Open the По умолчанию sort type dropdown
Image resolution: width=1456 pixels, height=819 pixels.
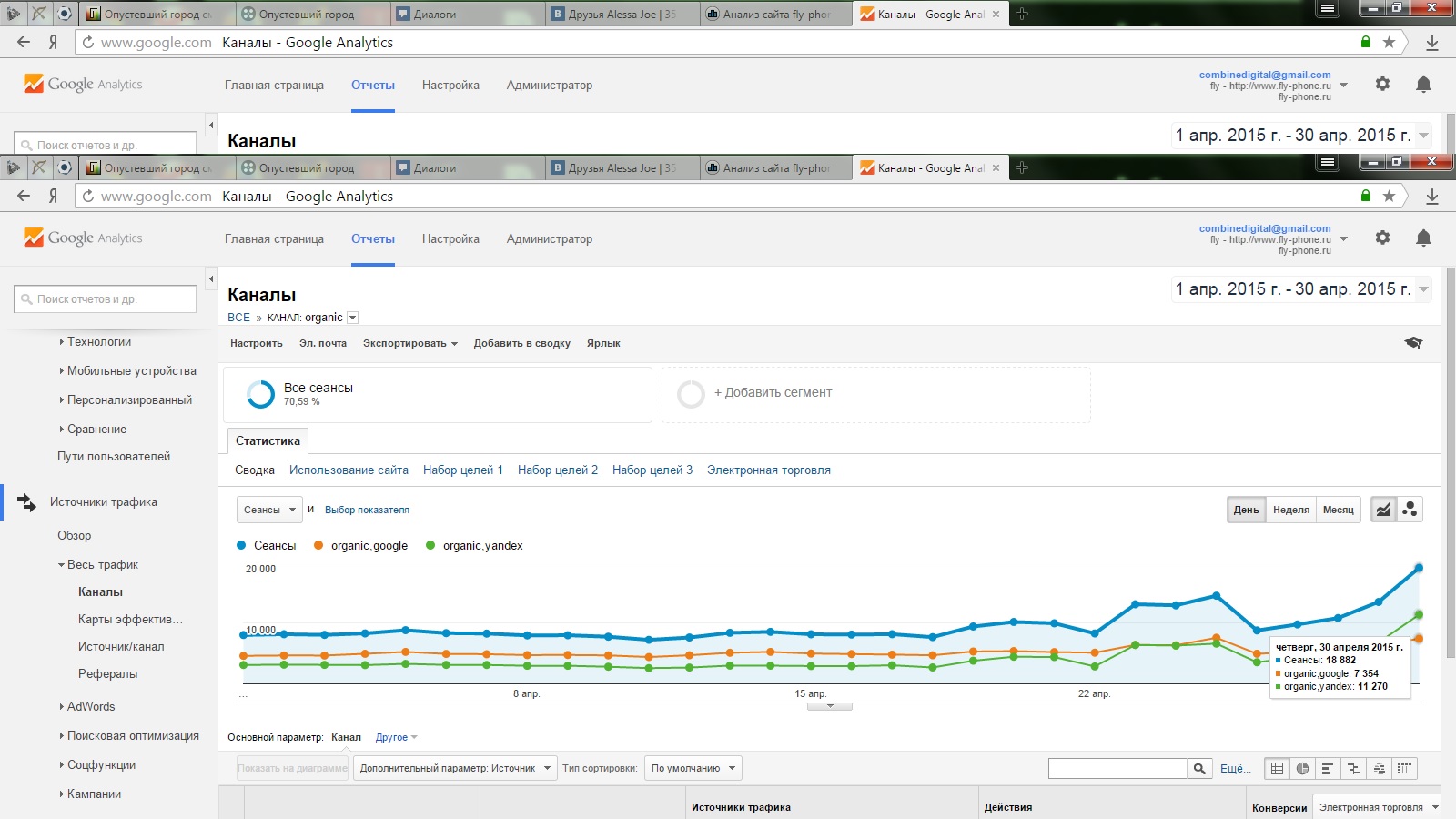(693, 768)
